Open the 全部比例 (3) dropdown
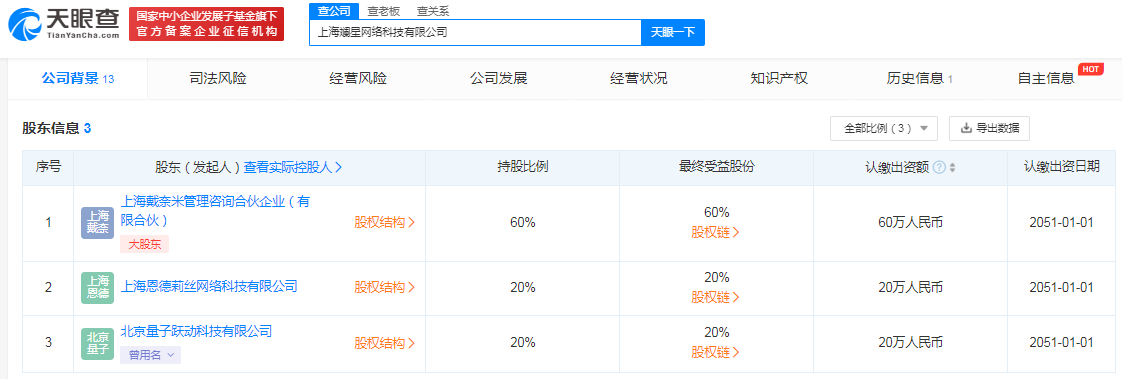 884,129
